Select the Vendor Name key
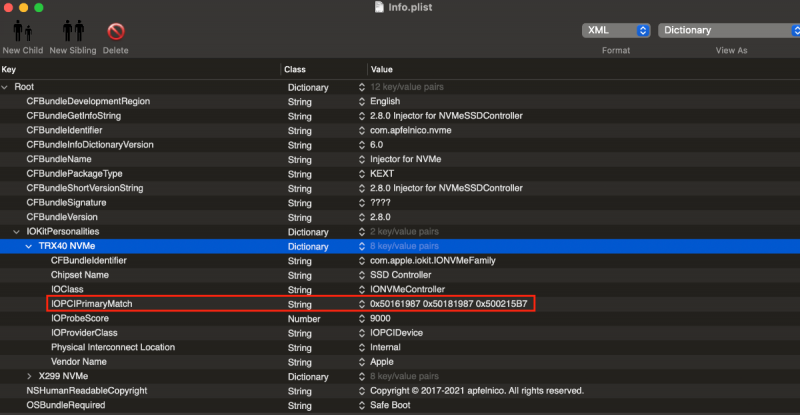Image resolution: width=800 pixels, height=415 pixels. (x=79, y=361)
